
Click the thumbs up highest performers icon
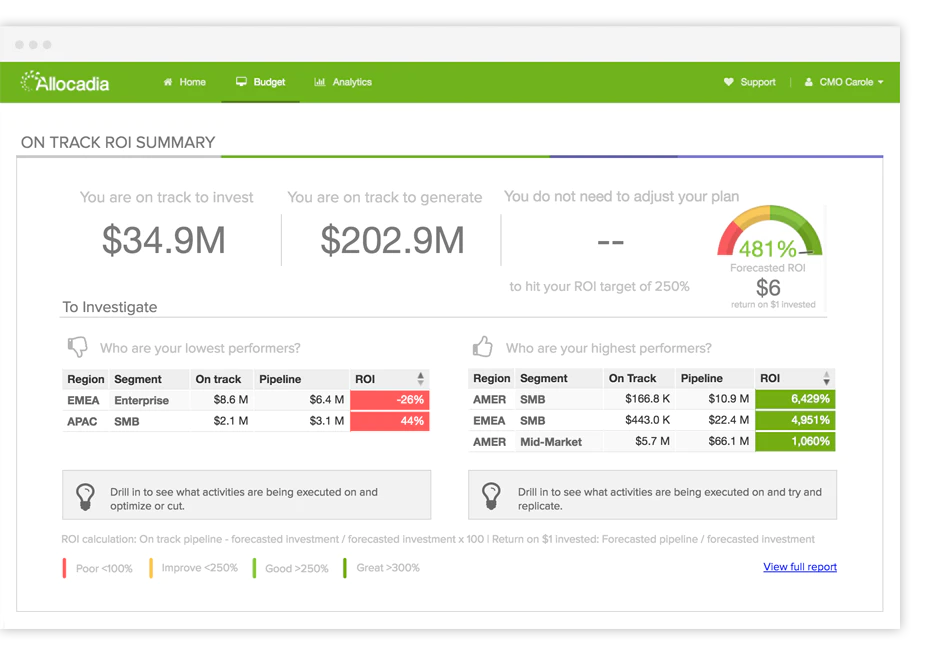(483, 346)
